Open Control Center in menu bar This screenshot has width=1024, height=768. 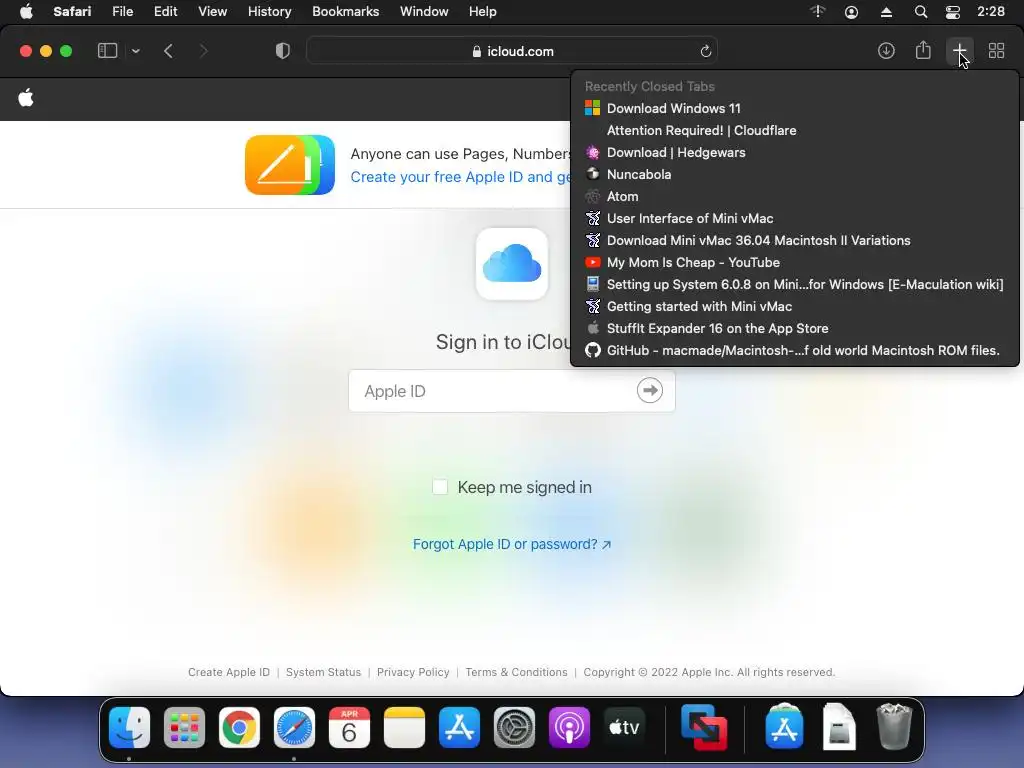pyautogui.click(x=953, y=12)
